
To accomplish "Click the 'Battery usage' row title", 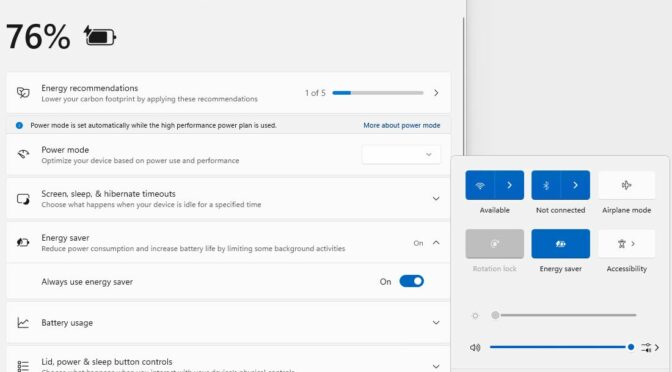I will click(x=67, y=323).
